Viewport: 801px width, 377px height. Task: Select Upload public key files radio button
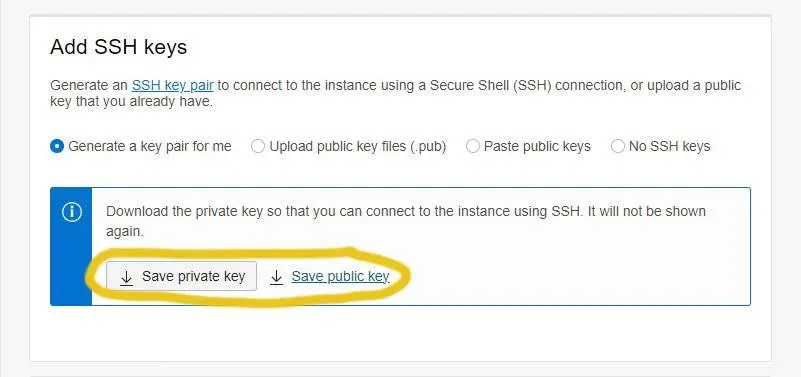(x=258, y=147)
